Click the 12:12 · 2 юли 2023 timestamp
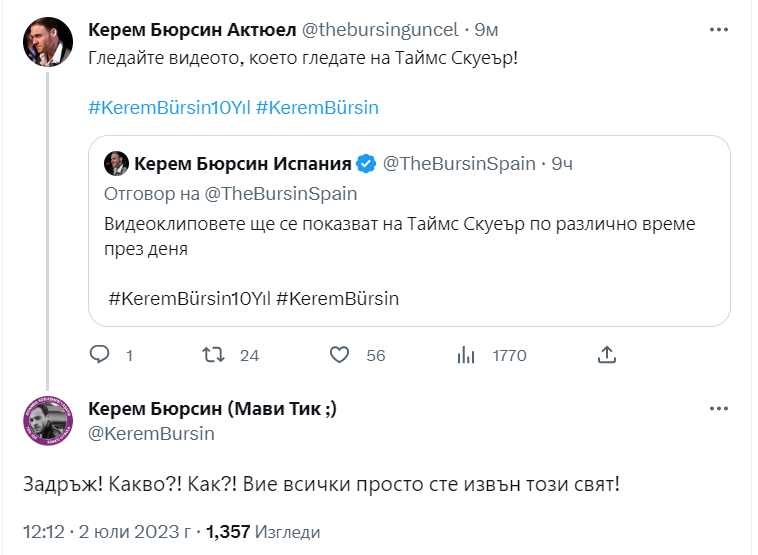This screenshot has width=758, height=555. click(107, 531)
